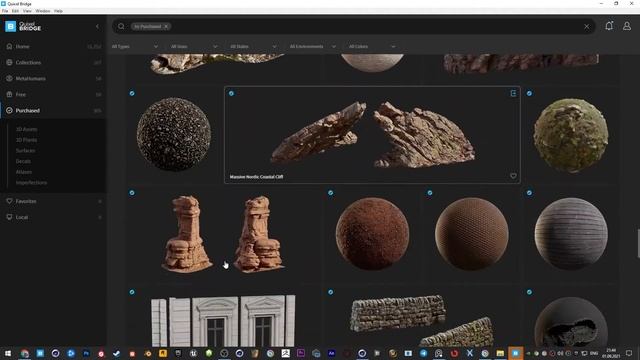Open the View menu
The width and height of the screenshot is (640, 360).
point(27,11)
